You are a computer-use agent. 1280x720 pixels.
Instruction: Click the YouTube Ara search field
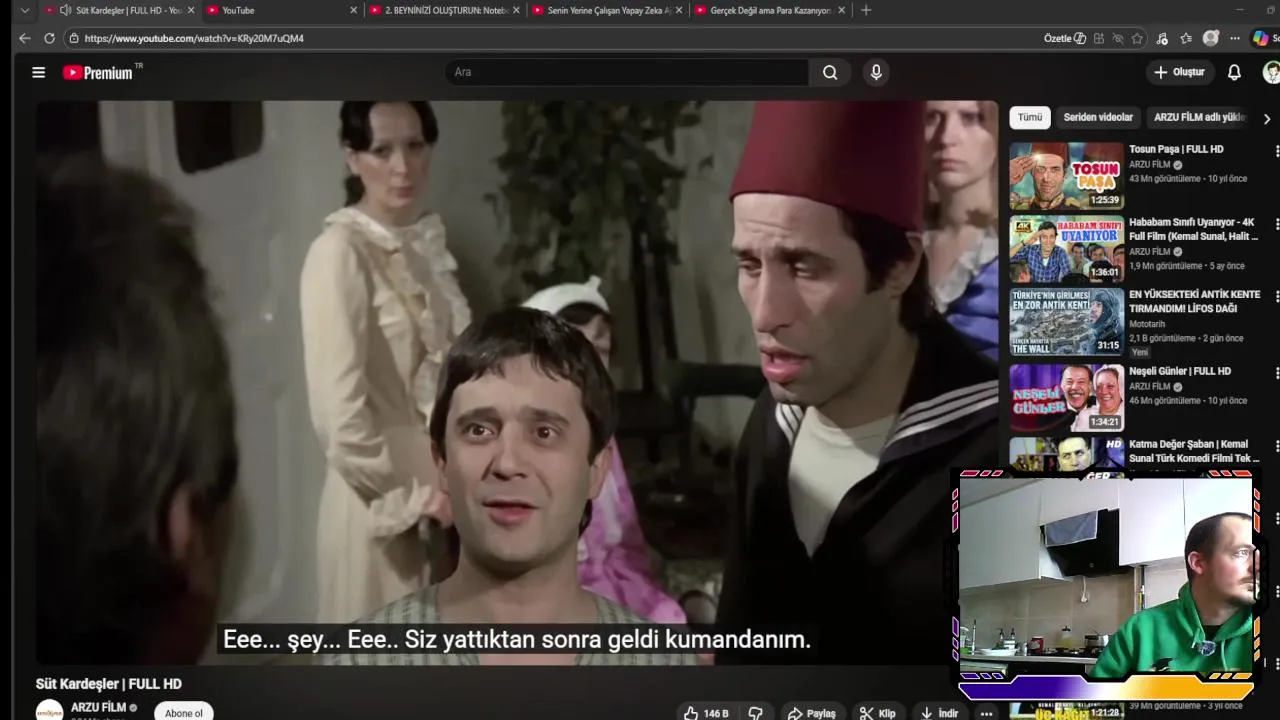[x=627, y=72]
